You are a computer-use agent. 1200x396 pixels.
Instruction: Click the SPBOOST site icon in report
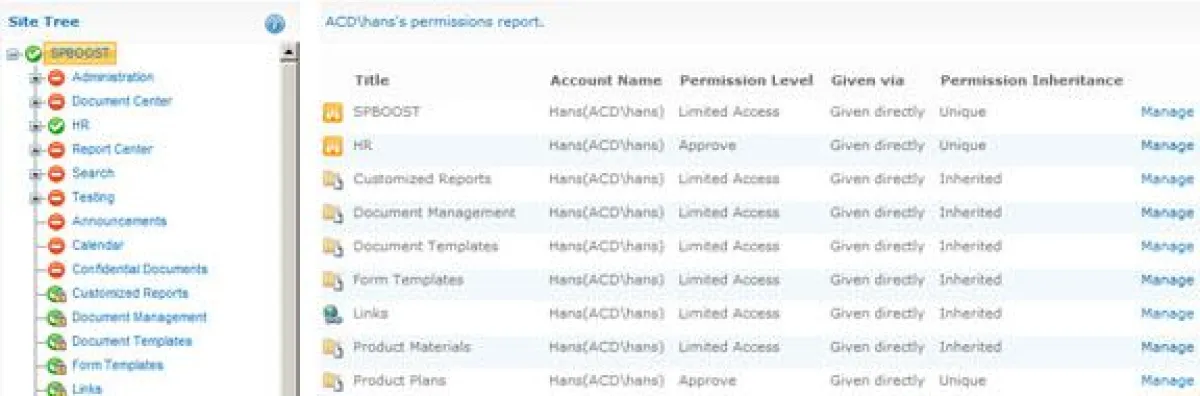point(332,113)
